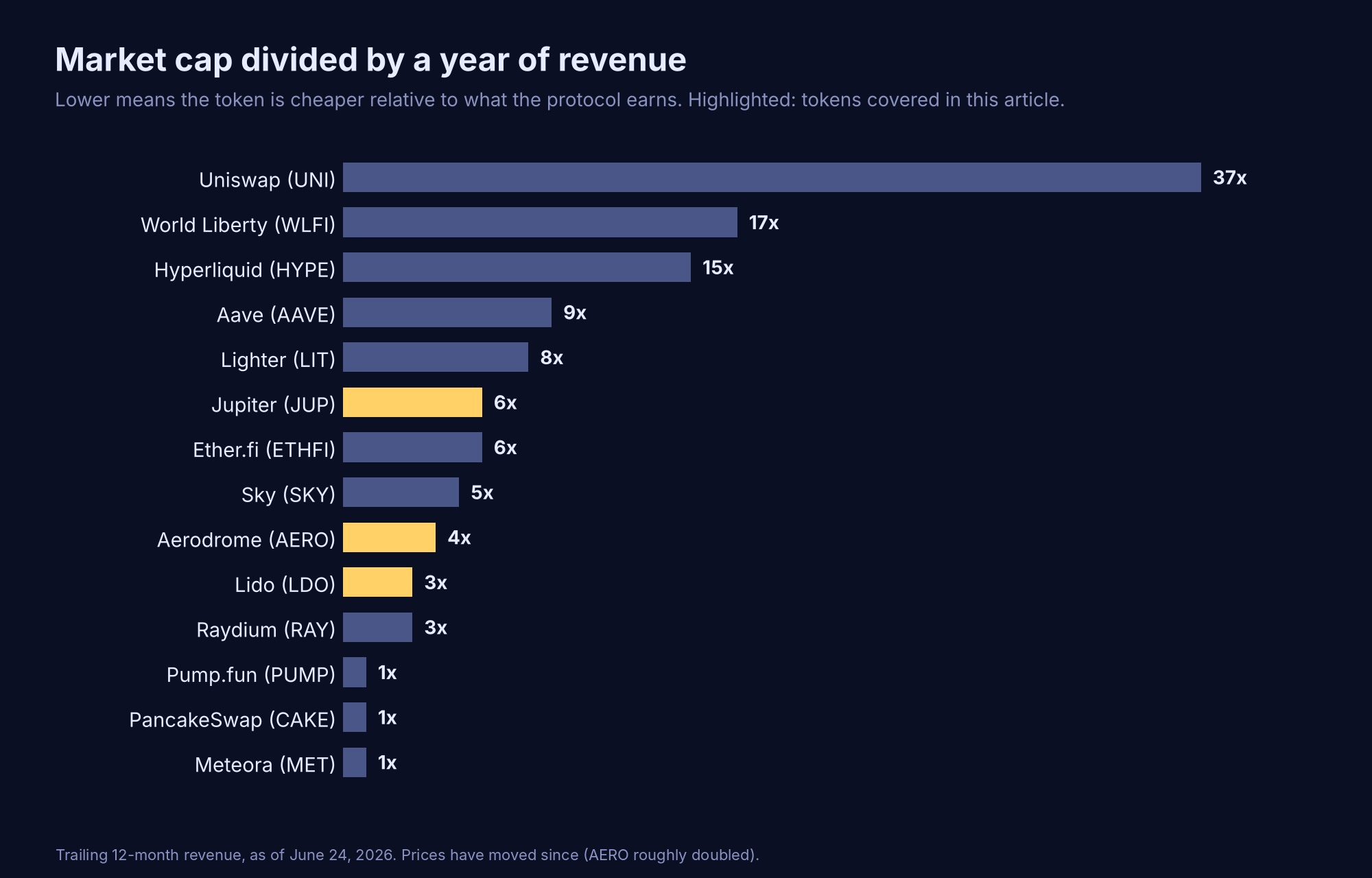This screenshot has height=878, width=1372.
Task: Click the 3x value beside Lido
Action: point(436,582)
